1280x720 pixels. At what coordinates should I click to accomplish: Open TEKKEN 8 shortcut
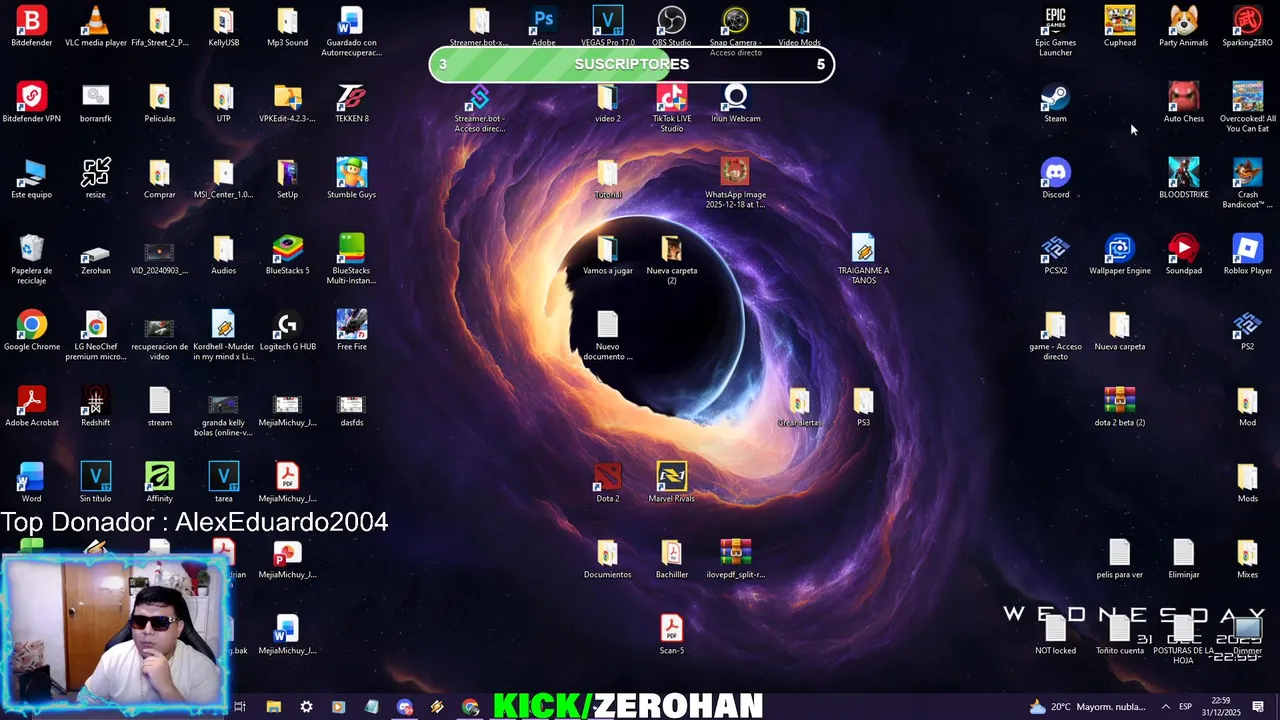(352, 103)
